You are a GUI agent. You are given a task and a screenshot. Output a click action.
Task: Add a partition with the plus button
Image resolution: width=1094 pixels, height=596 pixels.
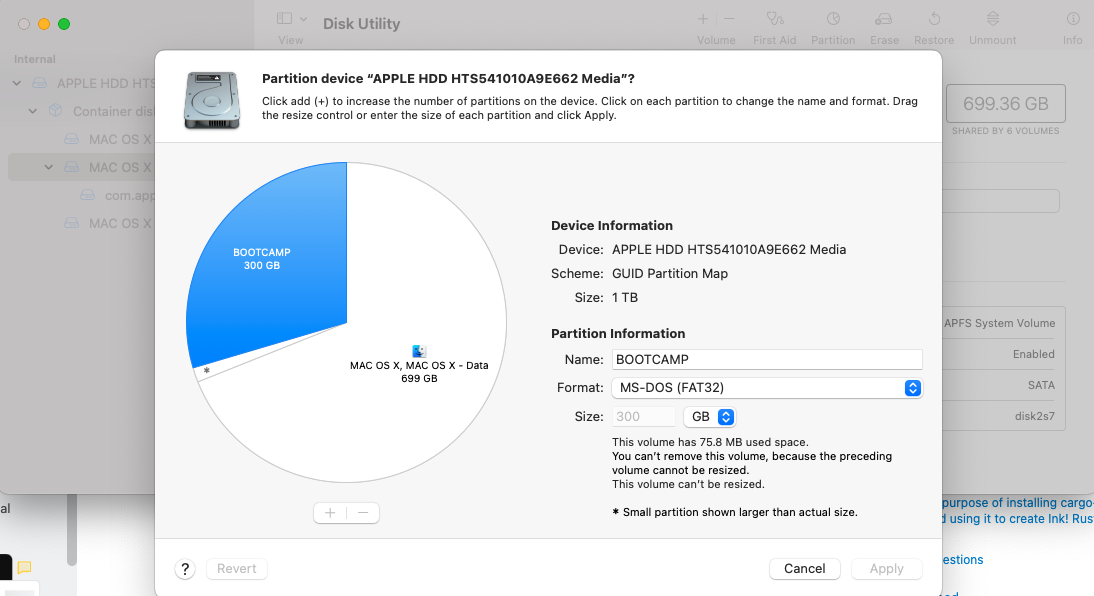coord(330,513)
